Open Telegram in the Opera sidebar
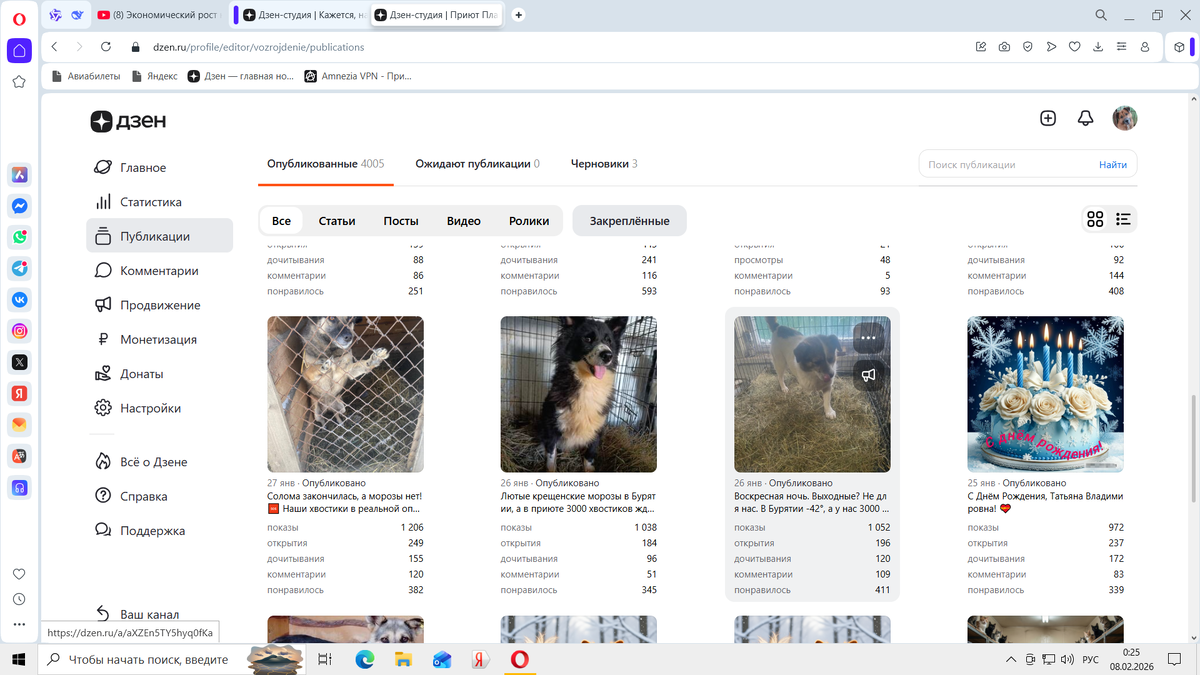 [19, 268]
